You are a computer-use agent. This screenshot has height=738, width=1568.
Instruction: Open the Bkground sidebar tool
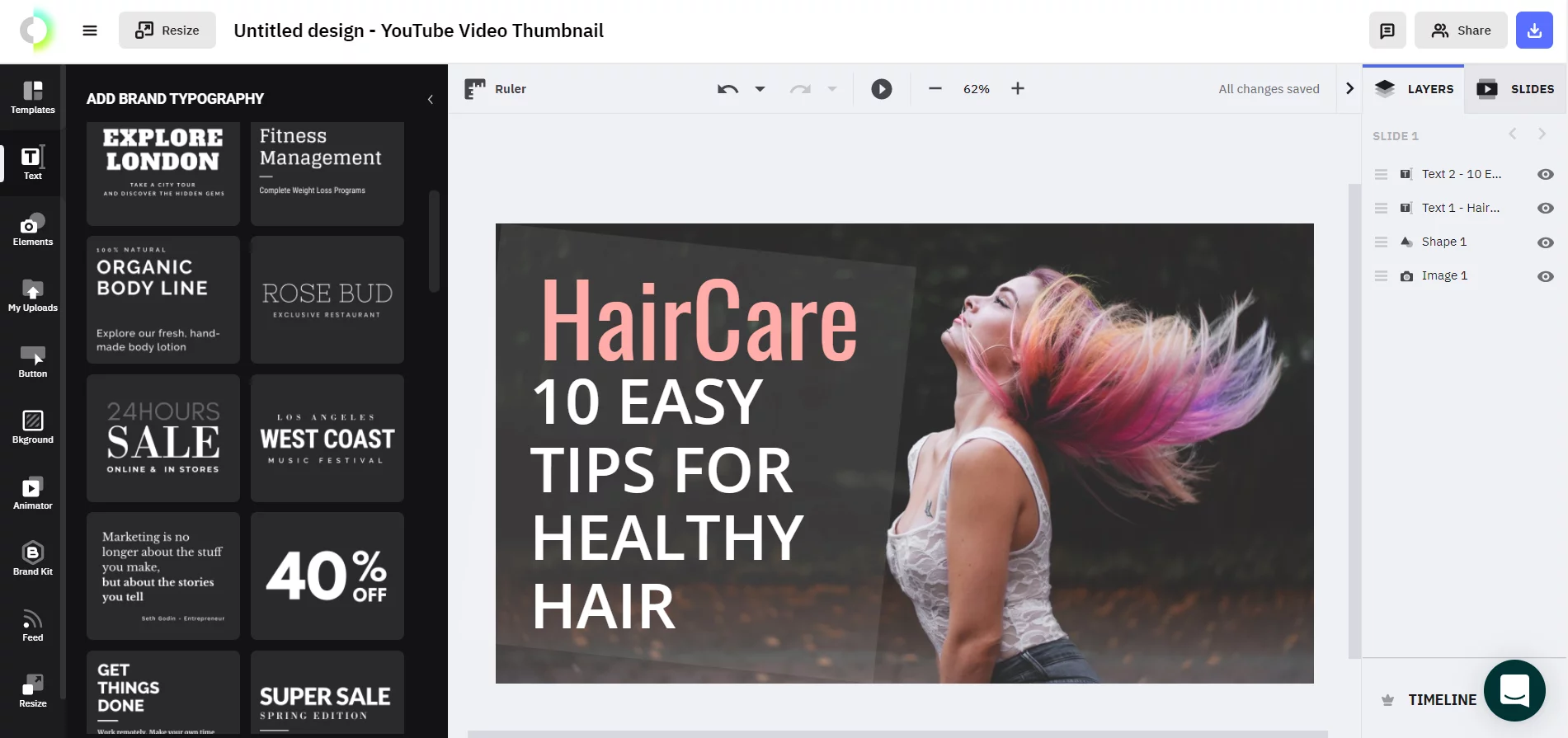tap(32, 428)
